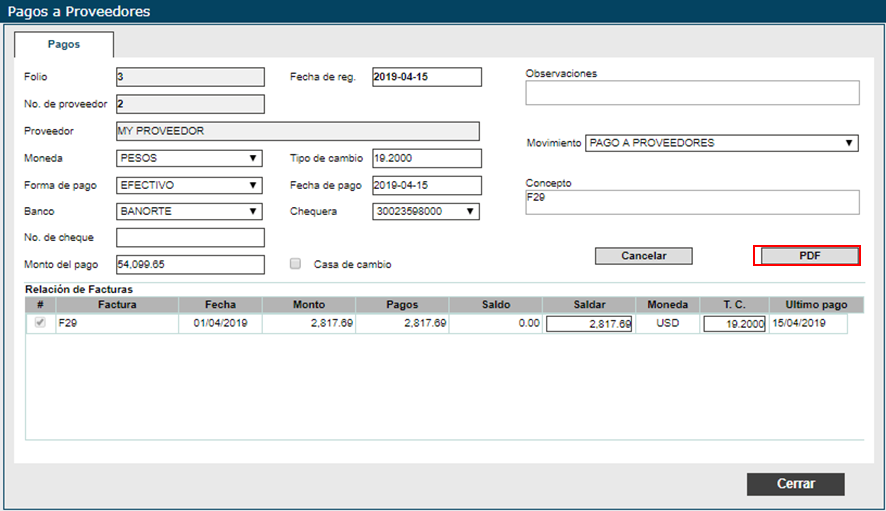Focus the No. de cheque field
This screenshot has width=886, height=511.
tap(190, 238)
